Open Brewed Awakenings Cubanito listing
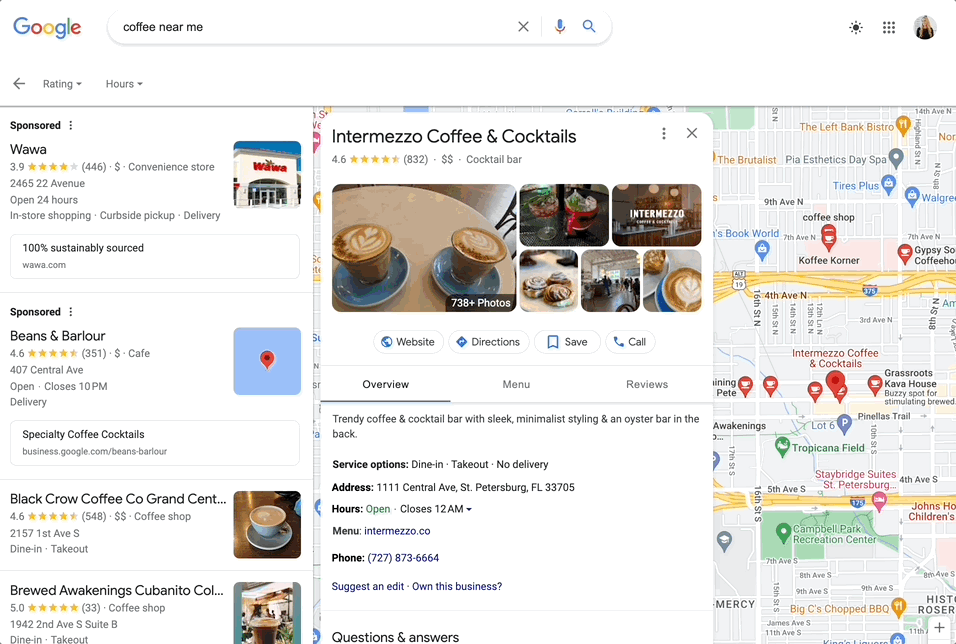Image resolution: width=956 pixels, height=644 pixels. click(116, 590)
